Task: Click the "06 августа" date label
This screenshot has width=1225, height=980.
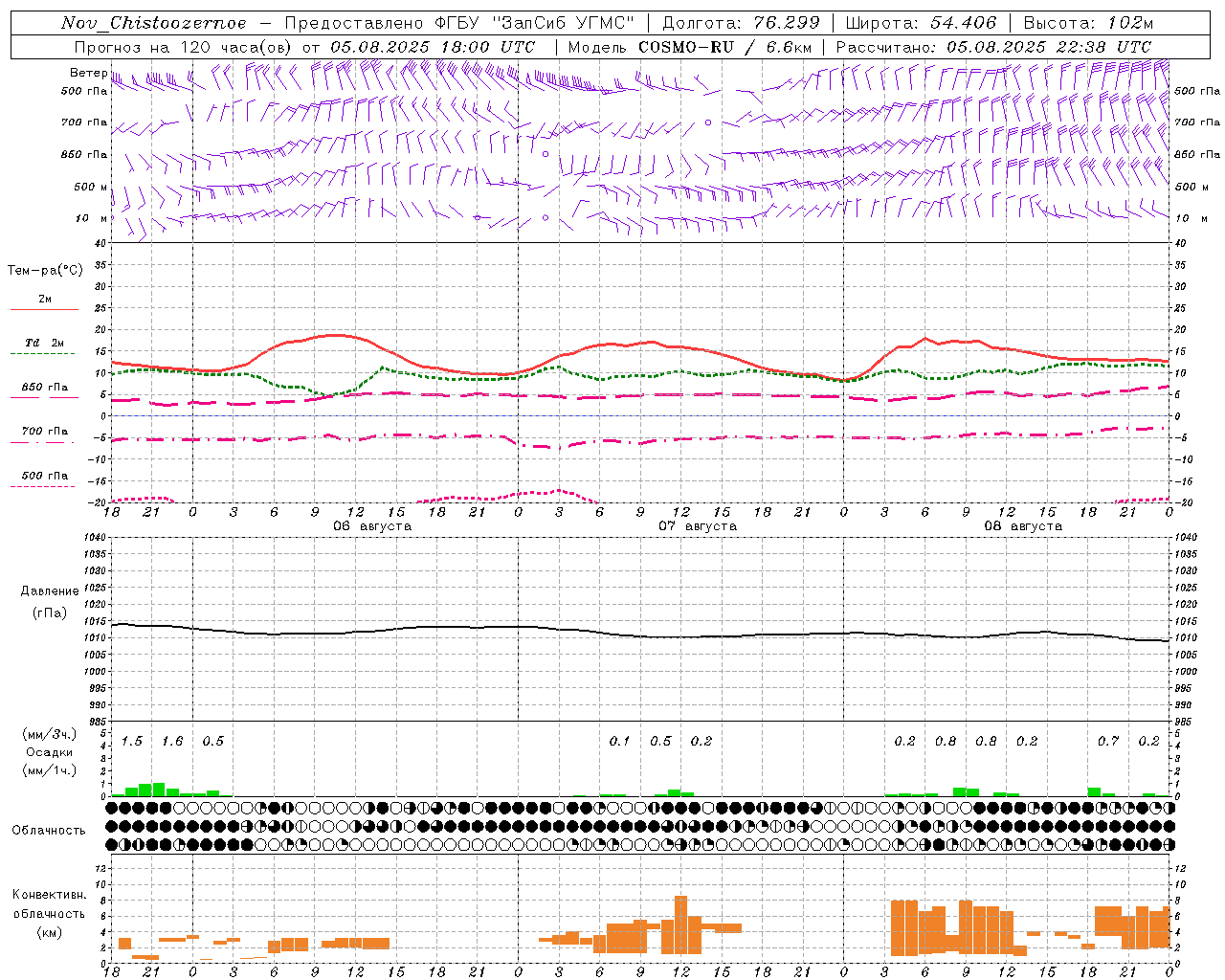Action: (x=372, y=526)
